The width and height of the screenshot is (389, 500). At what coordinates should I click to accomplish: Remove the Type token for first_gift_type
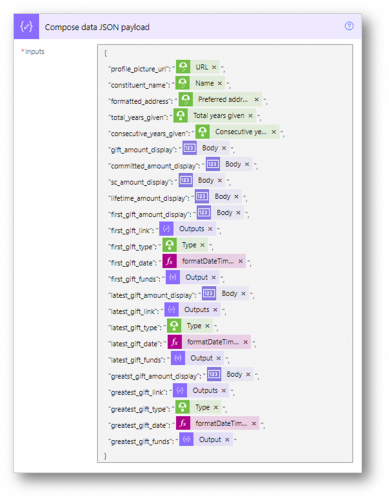click(202, 245)
